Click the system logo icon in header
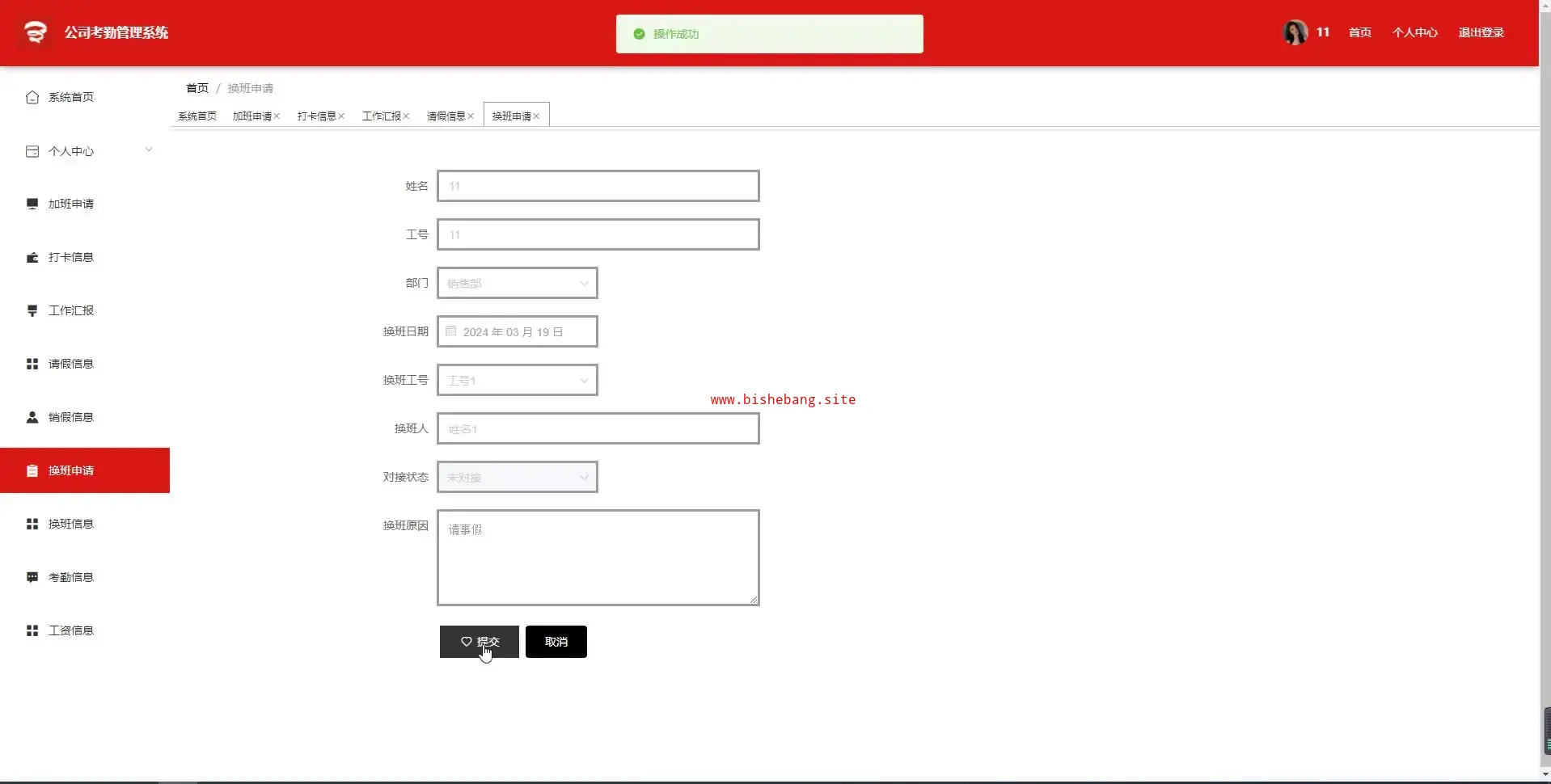Image resolution: width=1551 pixels, height=784 pixels. pyautogui.click(x=35, y=32)
